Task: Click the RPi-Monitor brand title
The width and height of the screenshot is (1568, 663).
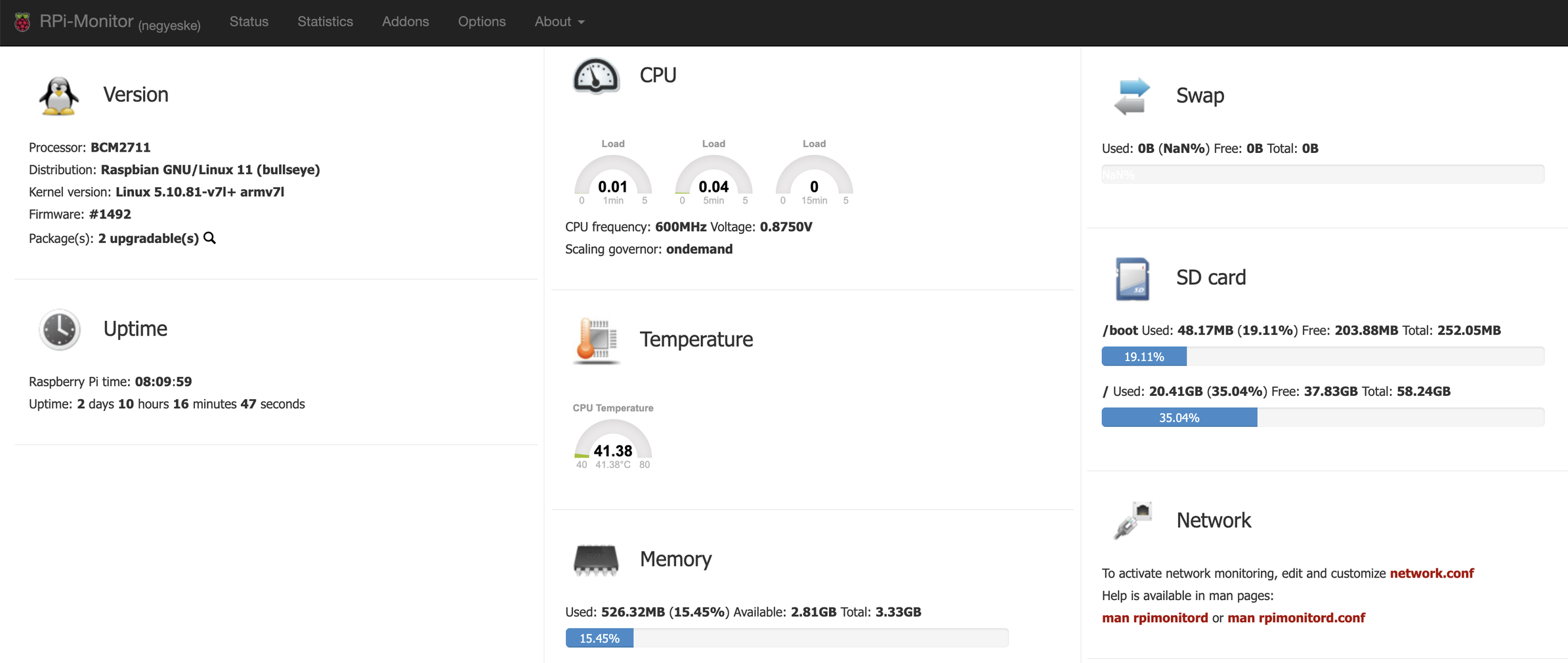Action: click(86, 22)
